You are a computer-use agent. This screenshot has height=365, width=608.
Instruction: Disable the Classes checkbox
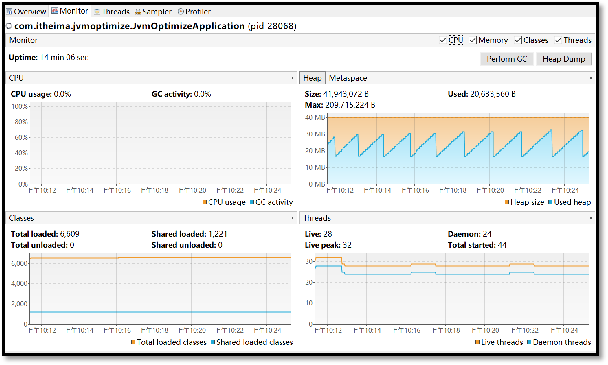tap(518, 40)
